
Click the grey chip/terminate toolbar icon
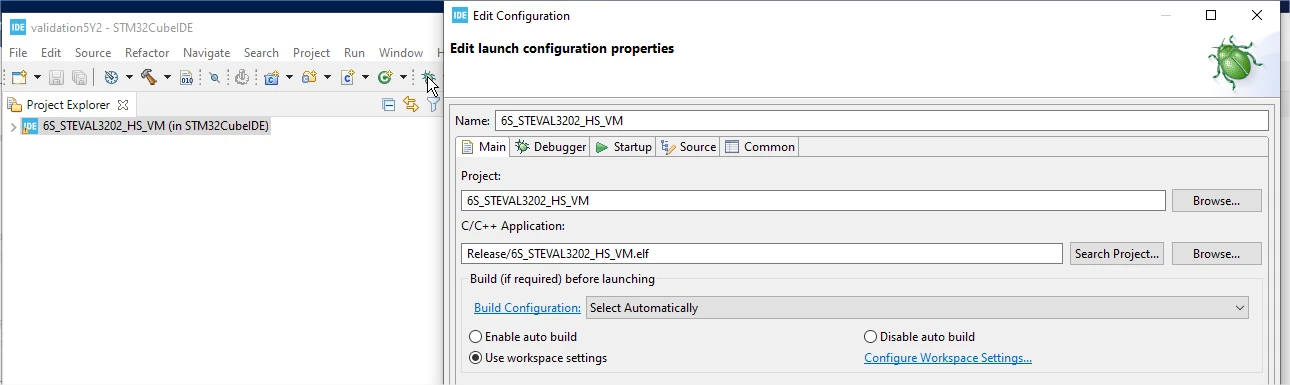pos(242,77)
